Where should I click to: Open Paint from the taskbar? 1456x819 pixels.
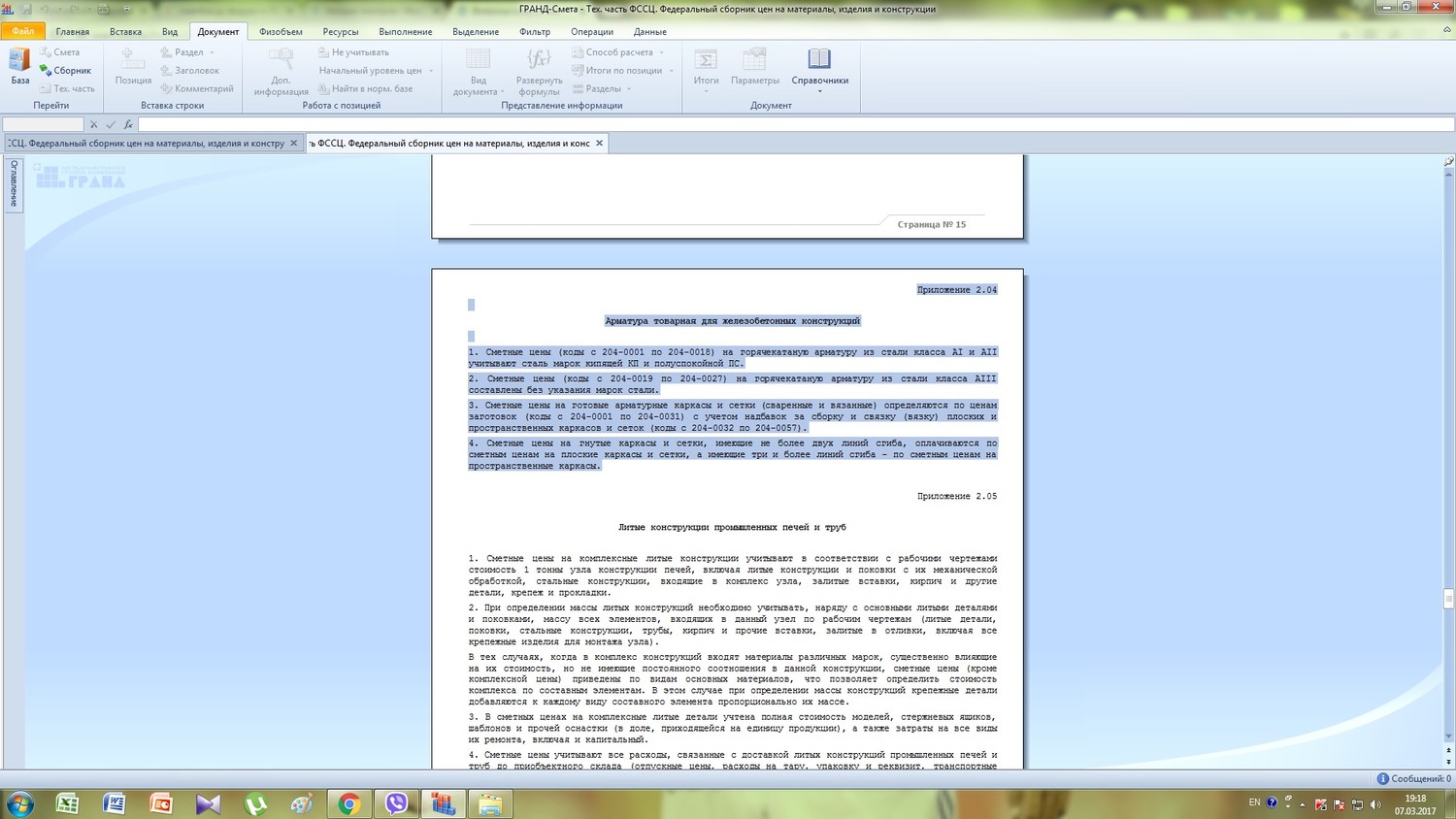click(302, 803)
